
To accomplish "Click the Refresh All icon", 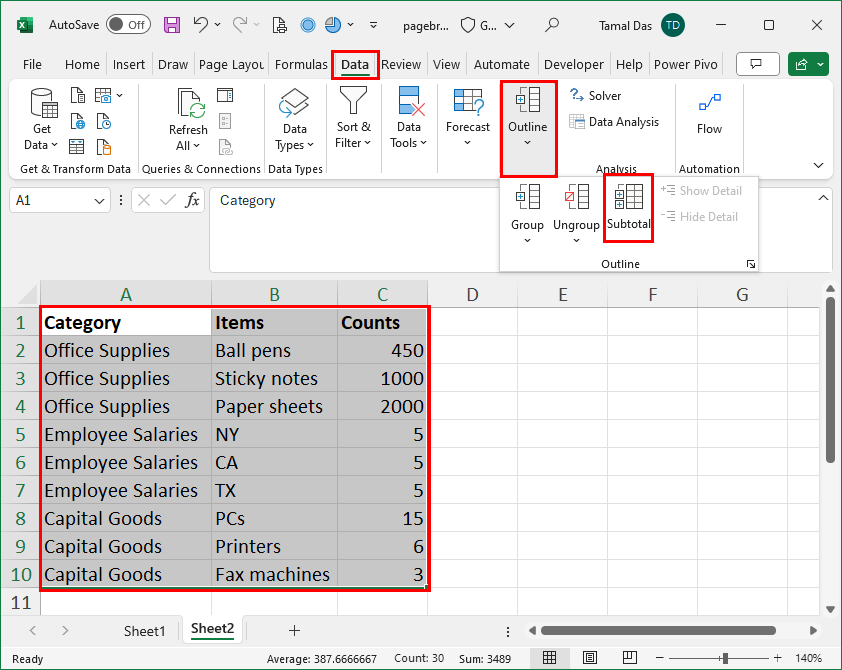I will pyautogui.click(x=191, y=103).
